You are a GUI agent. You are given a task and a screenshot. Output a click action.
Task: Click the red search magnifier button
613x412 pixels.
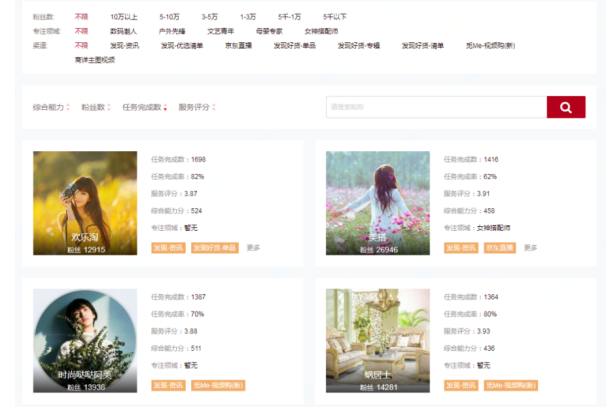click(566, 107)
